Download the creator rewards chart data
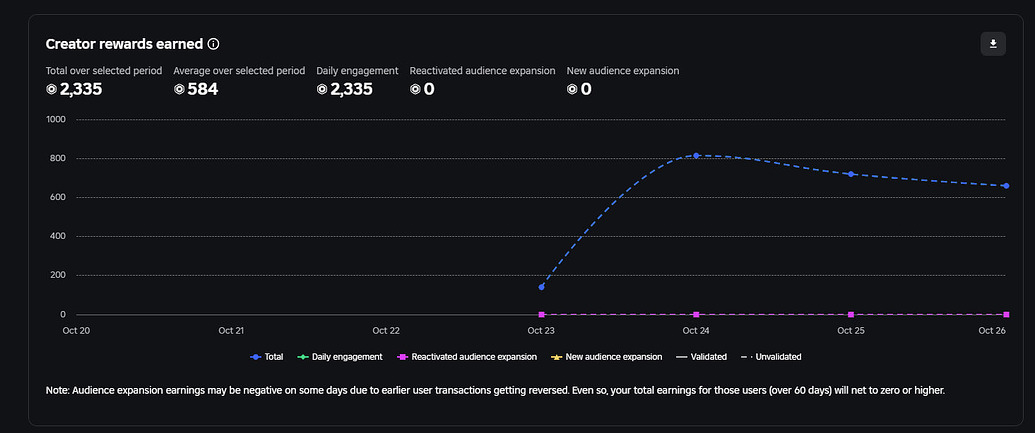The width and height of the screenshot is (1035, 433). click(x=993, y=44)
